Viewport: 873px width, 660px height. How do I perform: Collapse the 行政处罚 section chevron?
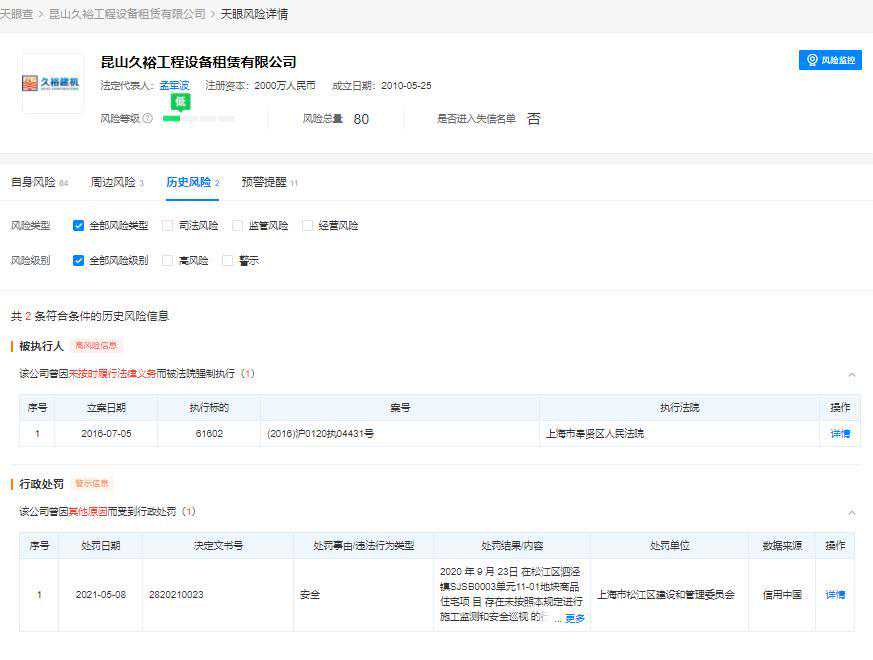pos(851,513)
